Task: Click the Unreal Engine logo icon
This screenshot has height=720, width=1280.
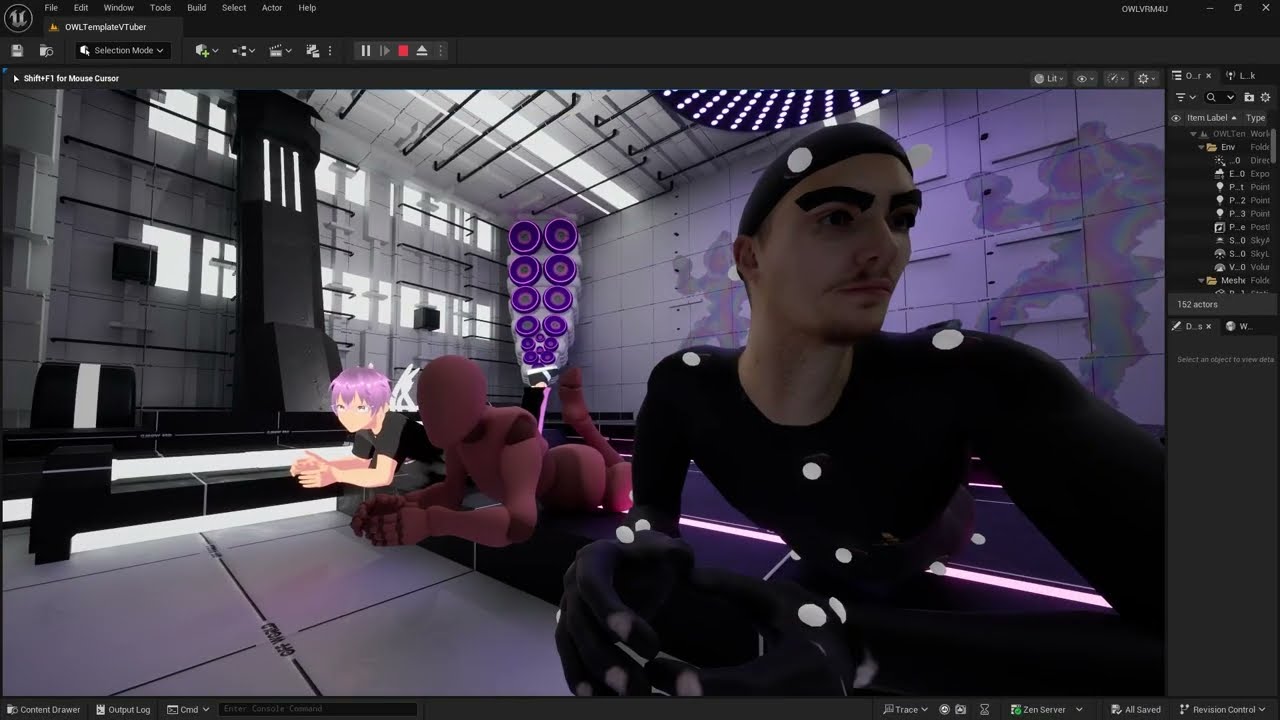Action: [x=18, y=18]
